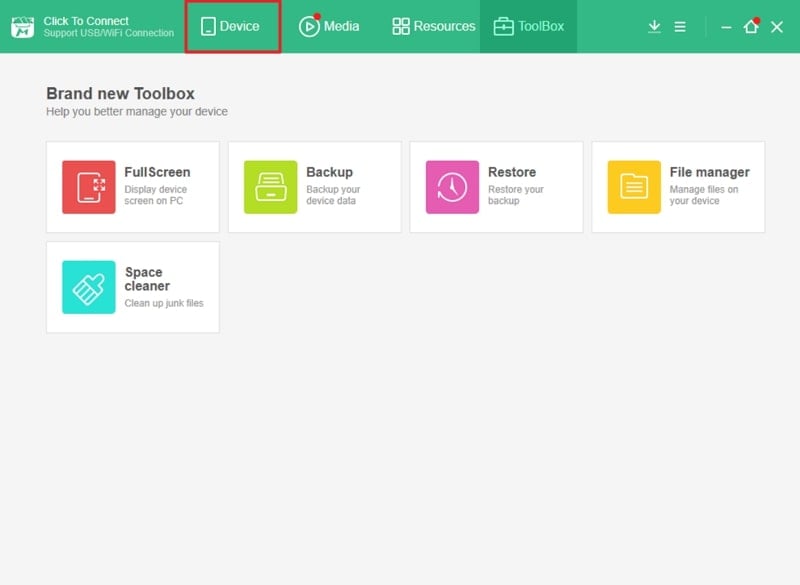This screenshot has height=585, width=800.
Task: Click 'Clean up junk files' description
Action: [164, 303]
